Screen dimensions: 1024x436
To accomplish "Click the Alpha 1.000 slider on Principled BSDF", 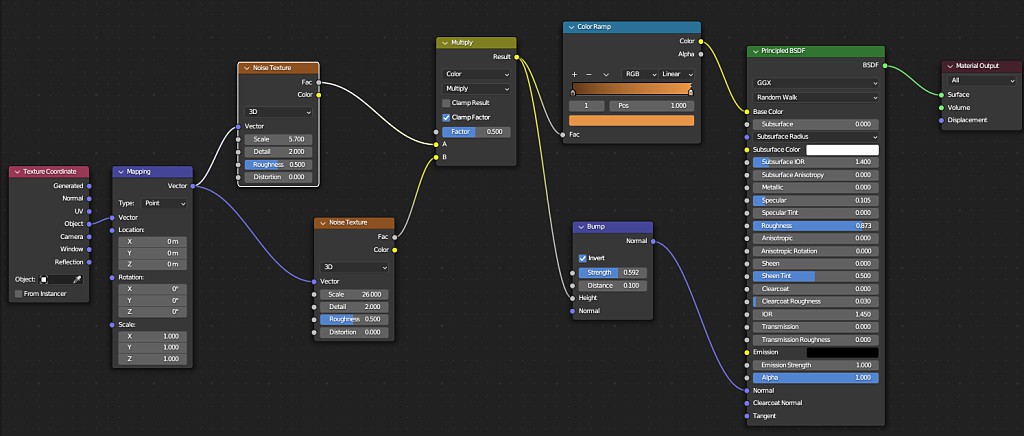I will [x=816, y=378].
